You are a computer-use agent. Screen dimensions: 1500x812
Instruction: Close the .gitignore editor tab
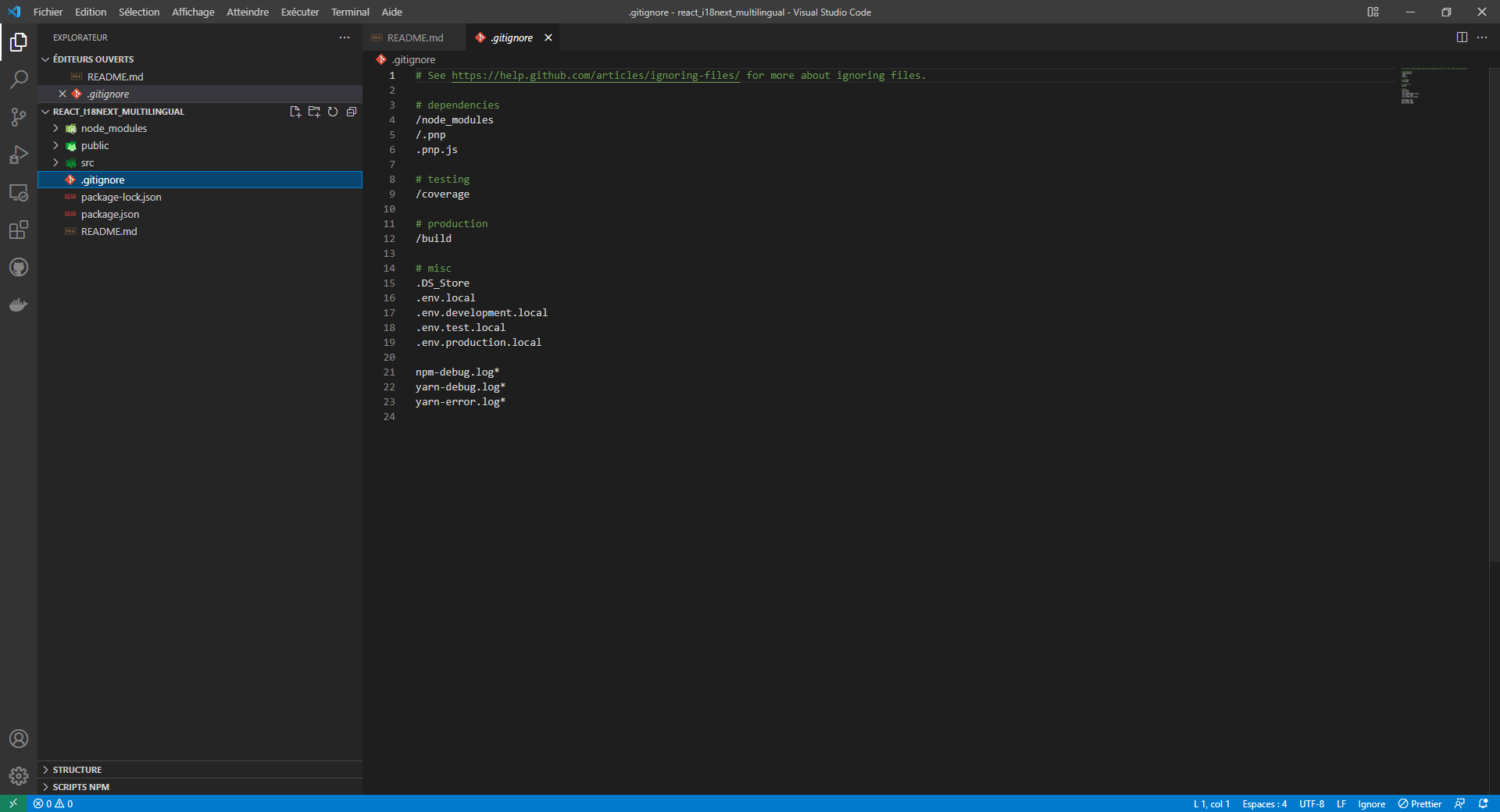548,37
